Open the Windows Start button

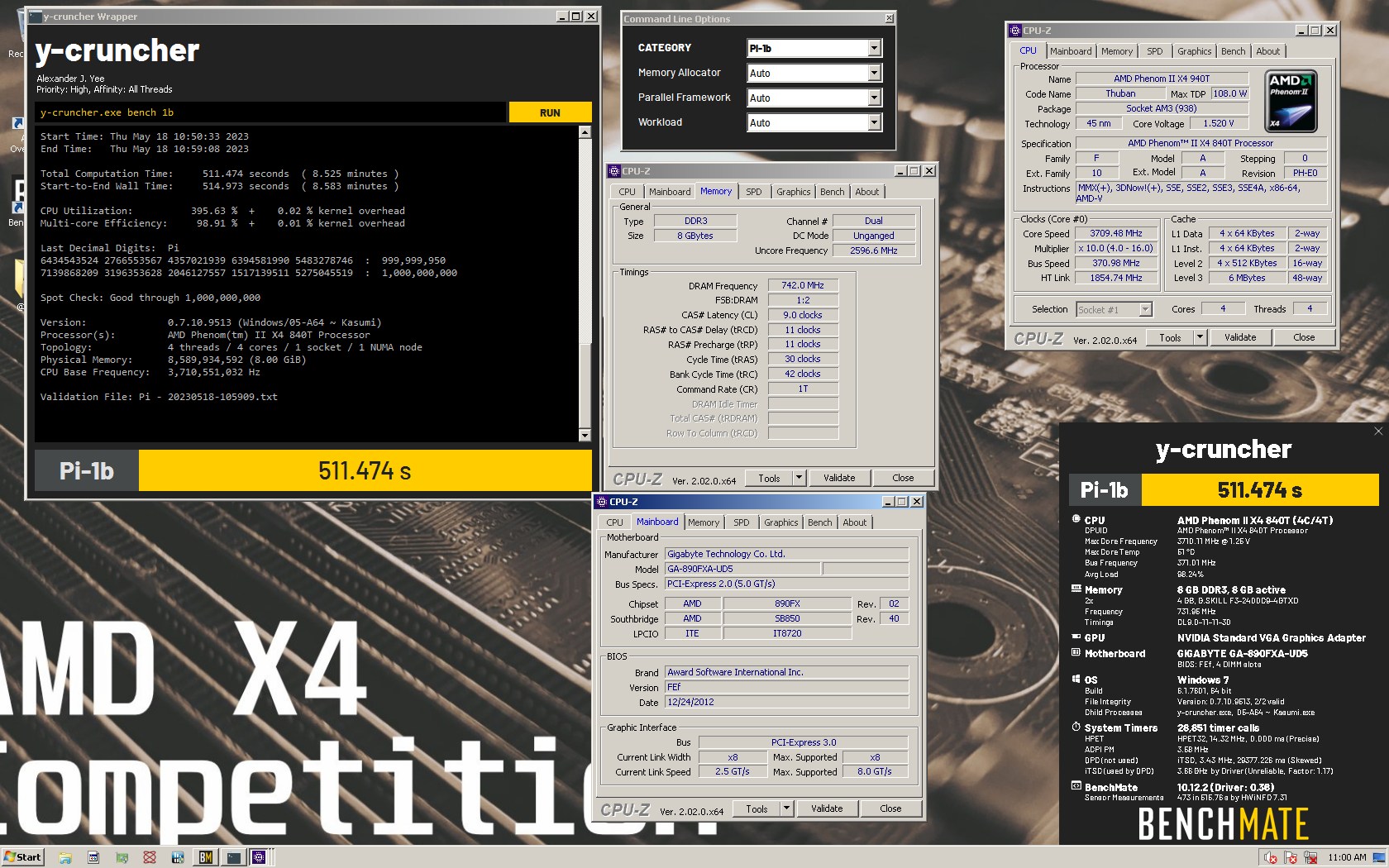(22, 857)
